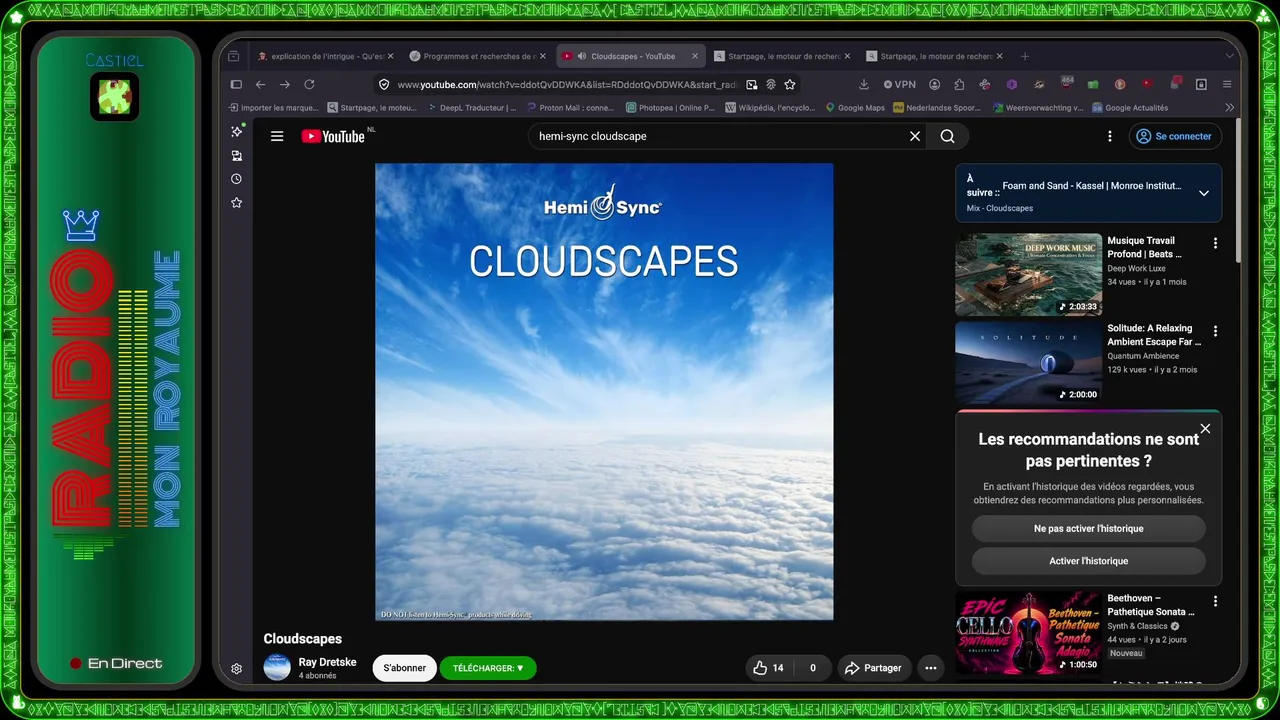Open the Importer les marque... bookmark
1280x720 pixels.
pos(273,107)
